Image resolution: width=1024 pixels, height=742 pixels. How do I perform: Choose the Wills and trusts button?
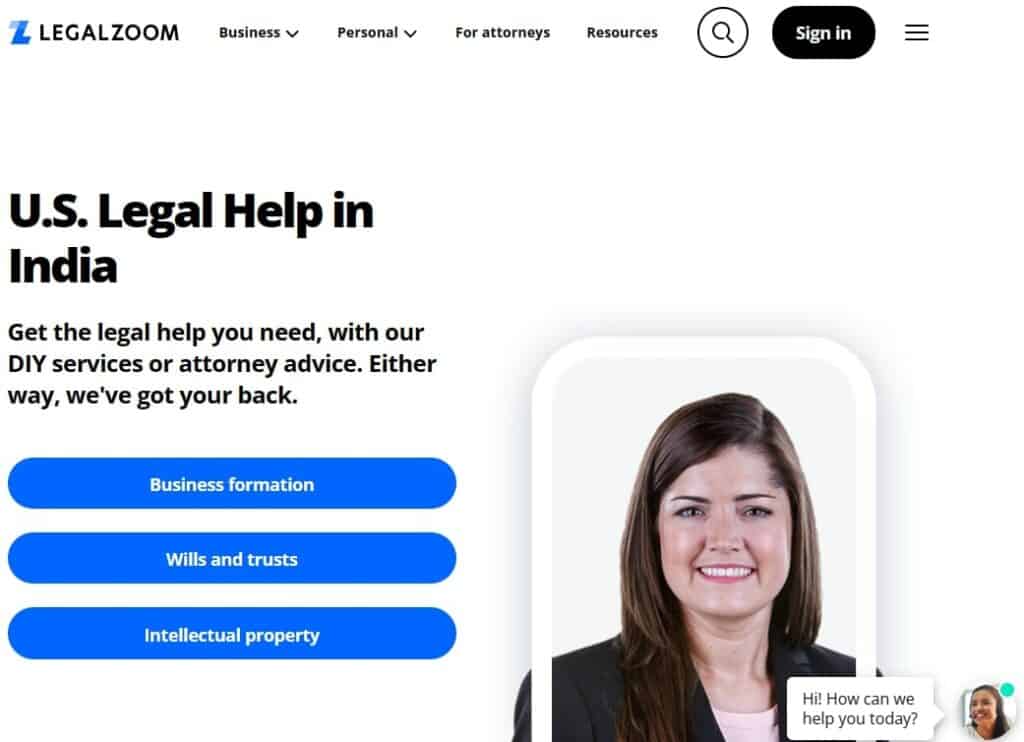232,558
